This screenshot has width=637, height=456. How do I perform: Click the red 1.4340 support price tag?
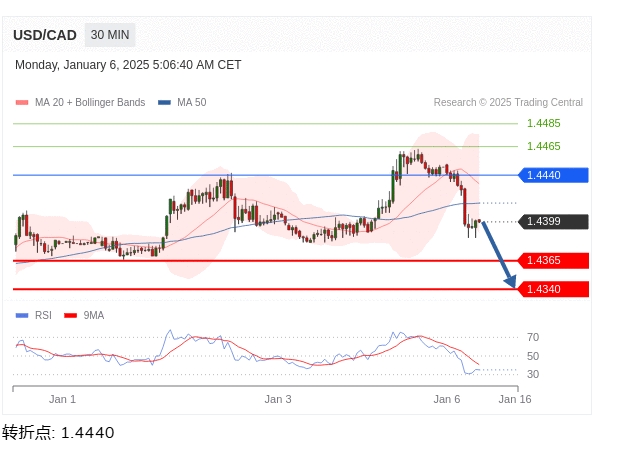pos(553,289)
